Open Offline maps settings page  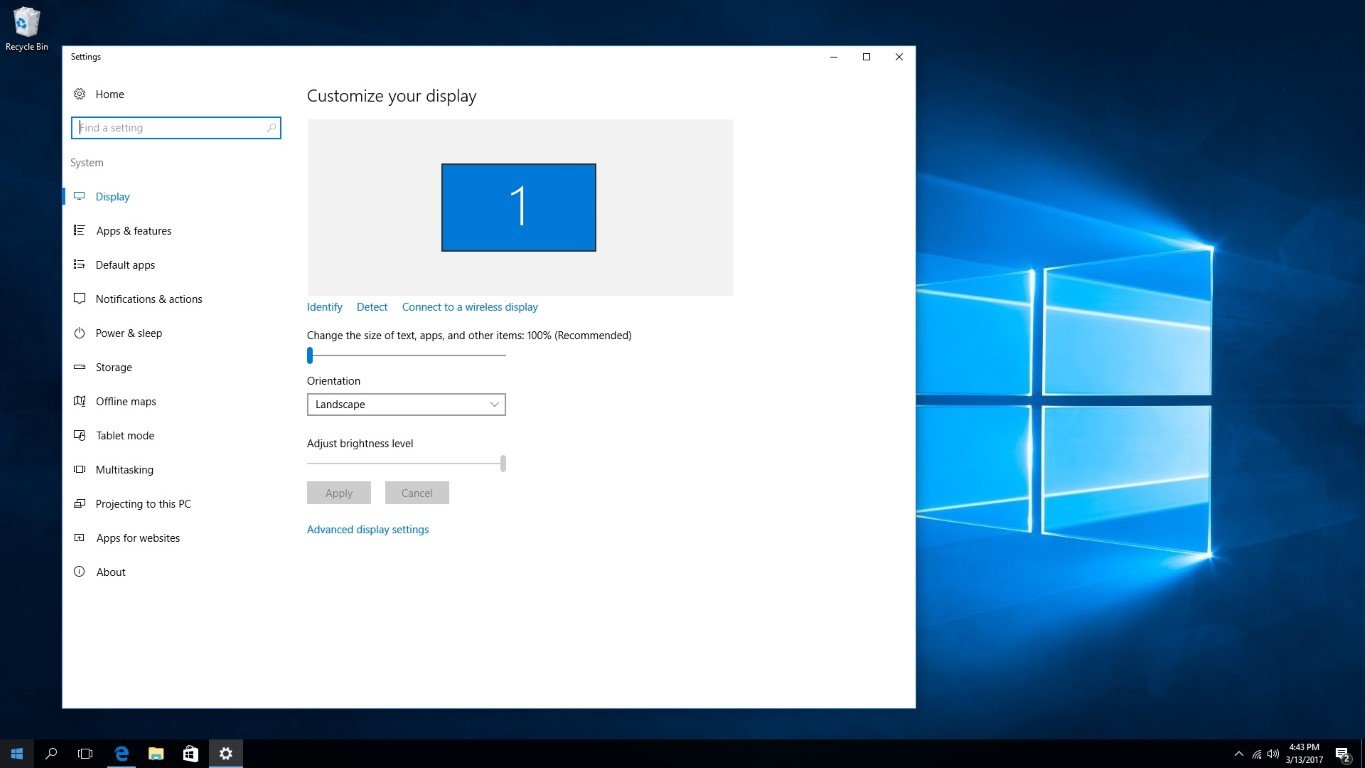(x=126, y=401)
